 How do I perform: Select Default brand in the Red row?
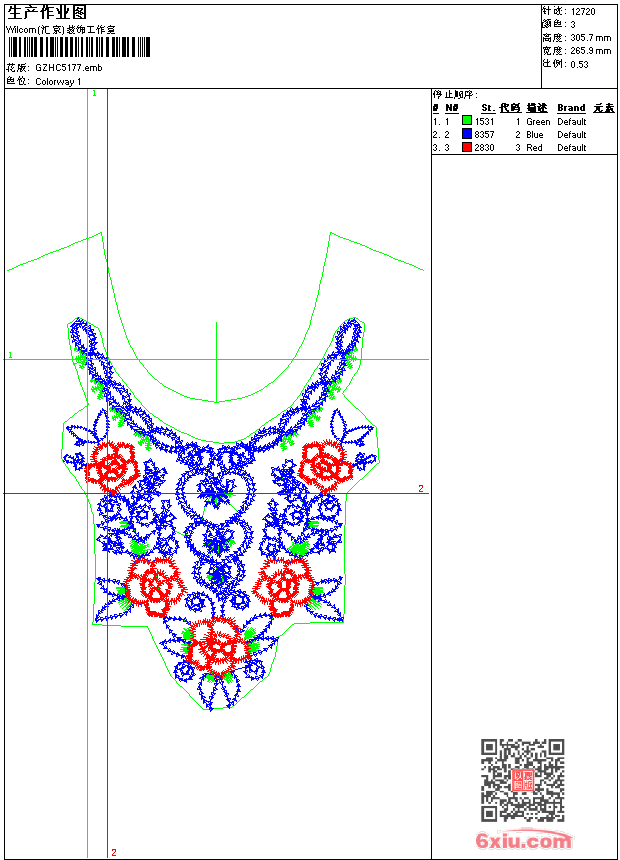572,148
